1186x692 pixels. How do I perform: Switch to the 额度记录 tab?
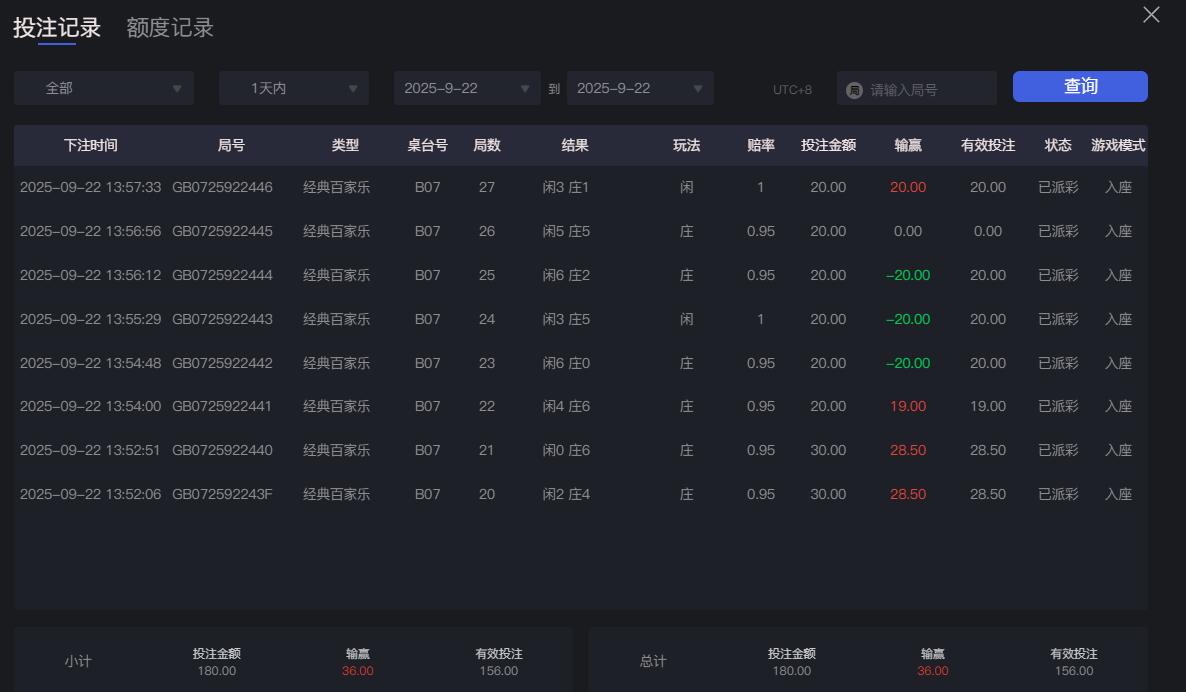point(169,28)
